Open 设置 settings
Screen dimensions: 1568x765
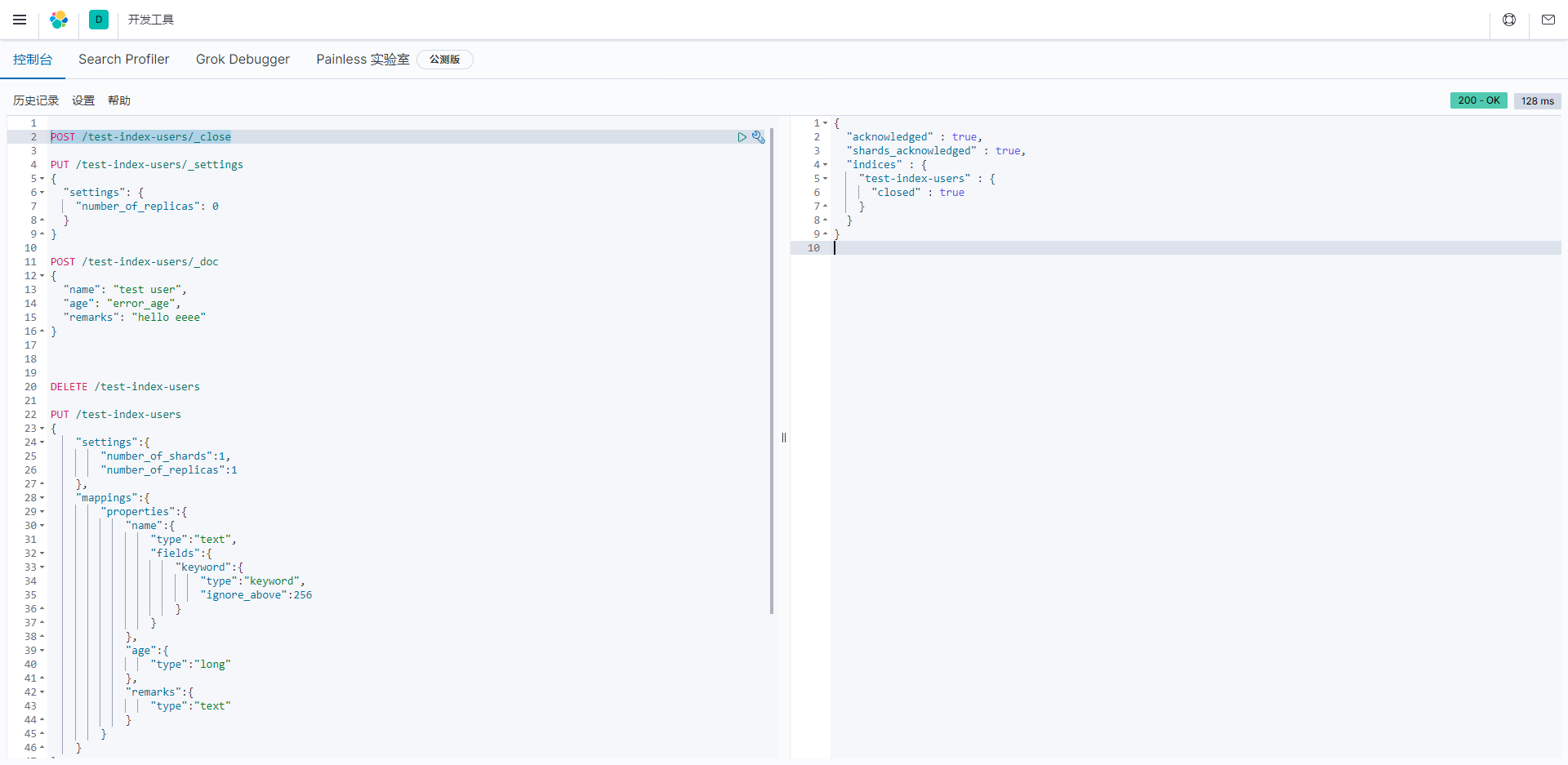click(83, 100)
